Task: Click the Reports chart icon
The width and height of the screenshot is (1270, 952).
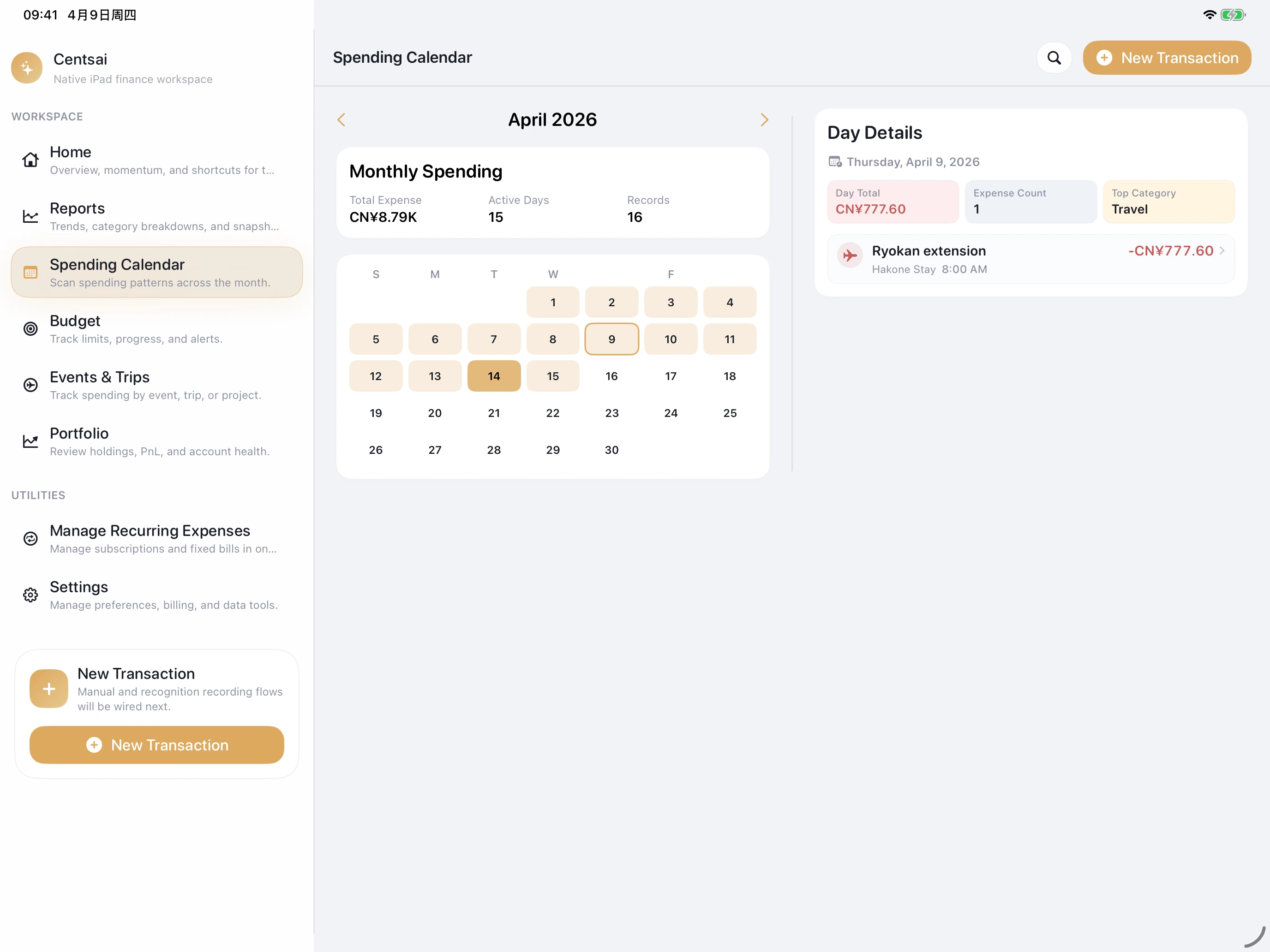Action: click(x=30, y=216)
